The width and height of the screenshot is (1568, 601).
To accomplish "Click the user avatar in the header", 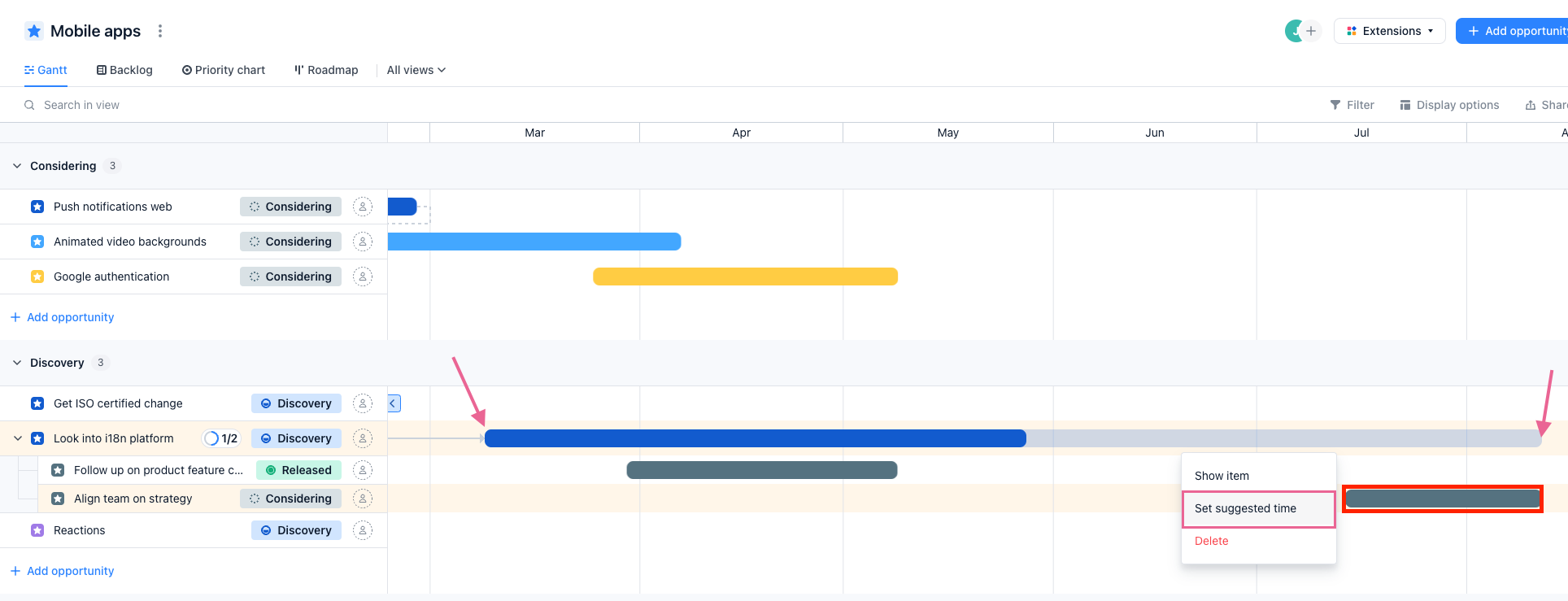I will click(1294, 31).
